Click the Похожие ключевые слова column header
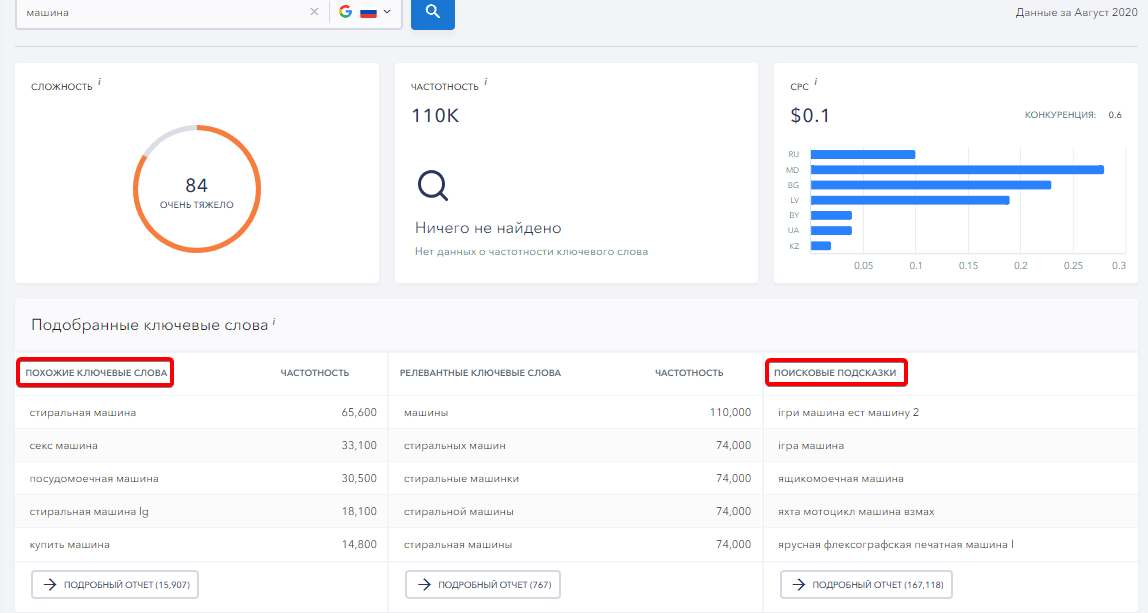The height and width of the screenshot is (613, 1148). [x=96, y=373]
